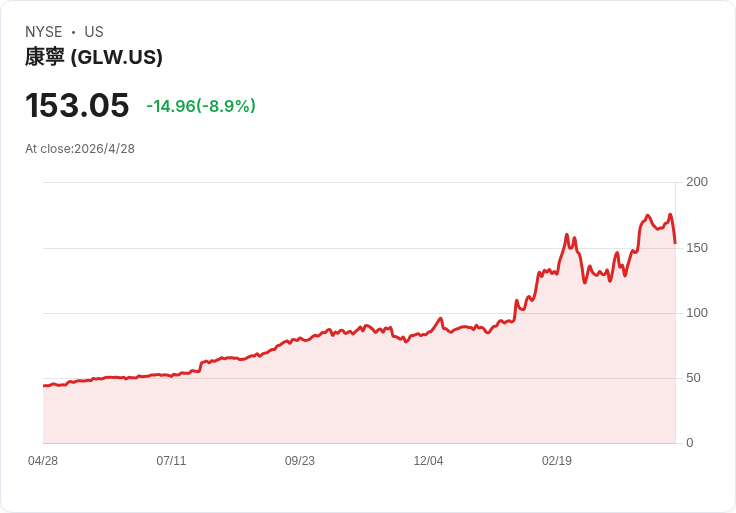Click the NYSE exchange label
The height and width of the screenshot is (513, 736).
44,32
